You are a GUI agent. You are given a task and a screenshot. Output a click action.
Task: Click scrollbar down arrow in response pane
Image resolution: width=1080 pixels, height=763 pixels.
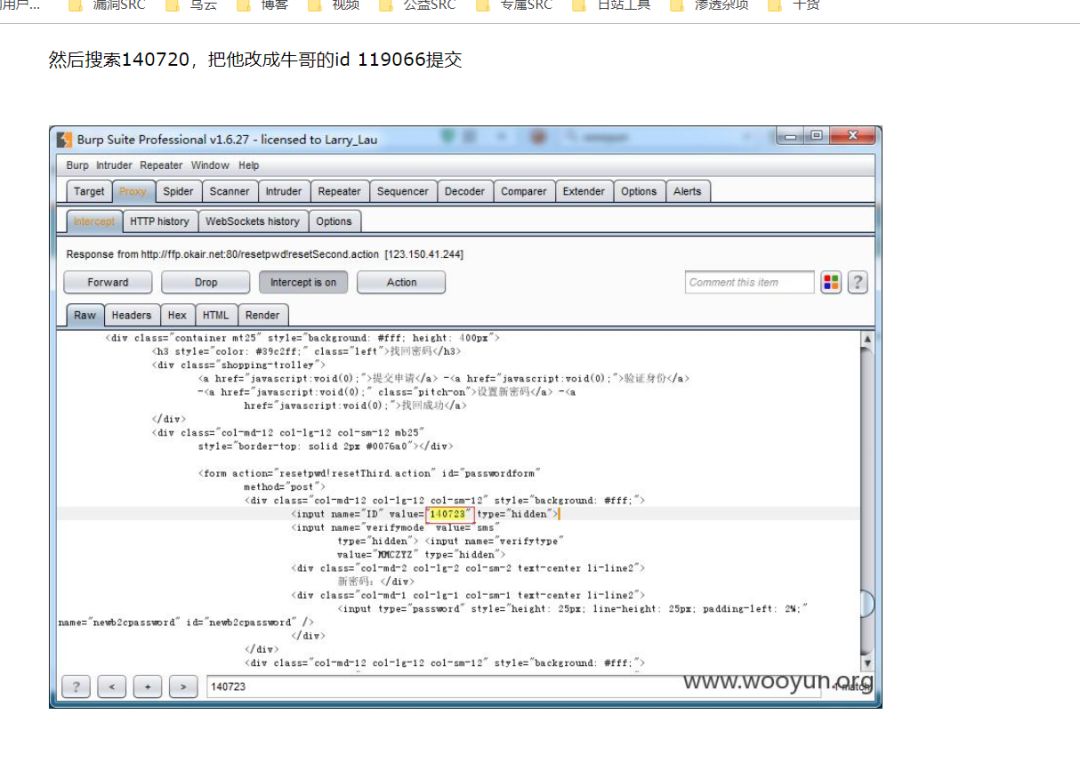tap(867, 662)
